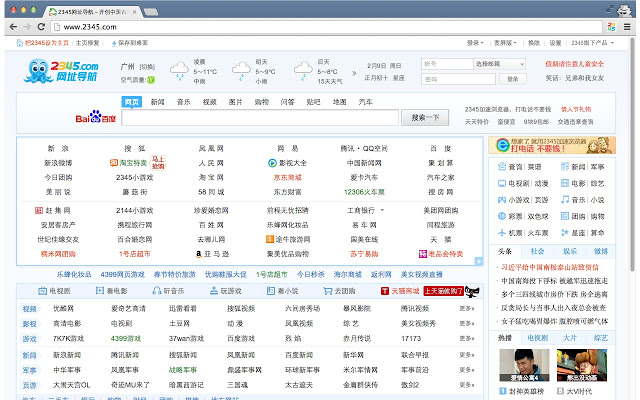This screenshot has height=400, width=640.
Task: Expand the 2345旗下产品 dropdown
Action: coord(593,43)
